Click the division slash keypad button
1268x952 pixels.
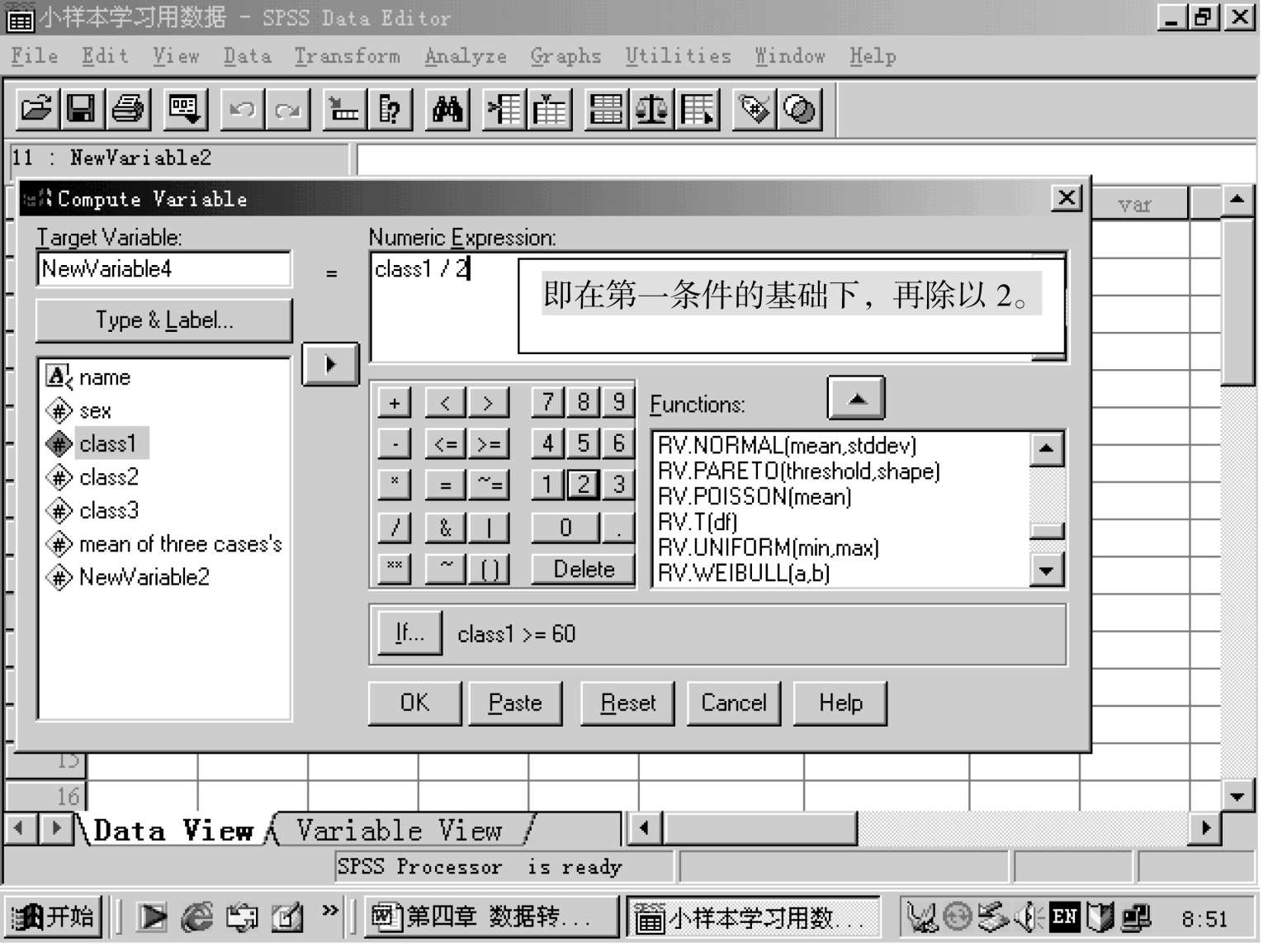[395, 528]
